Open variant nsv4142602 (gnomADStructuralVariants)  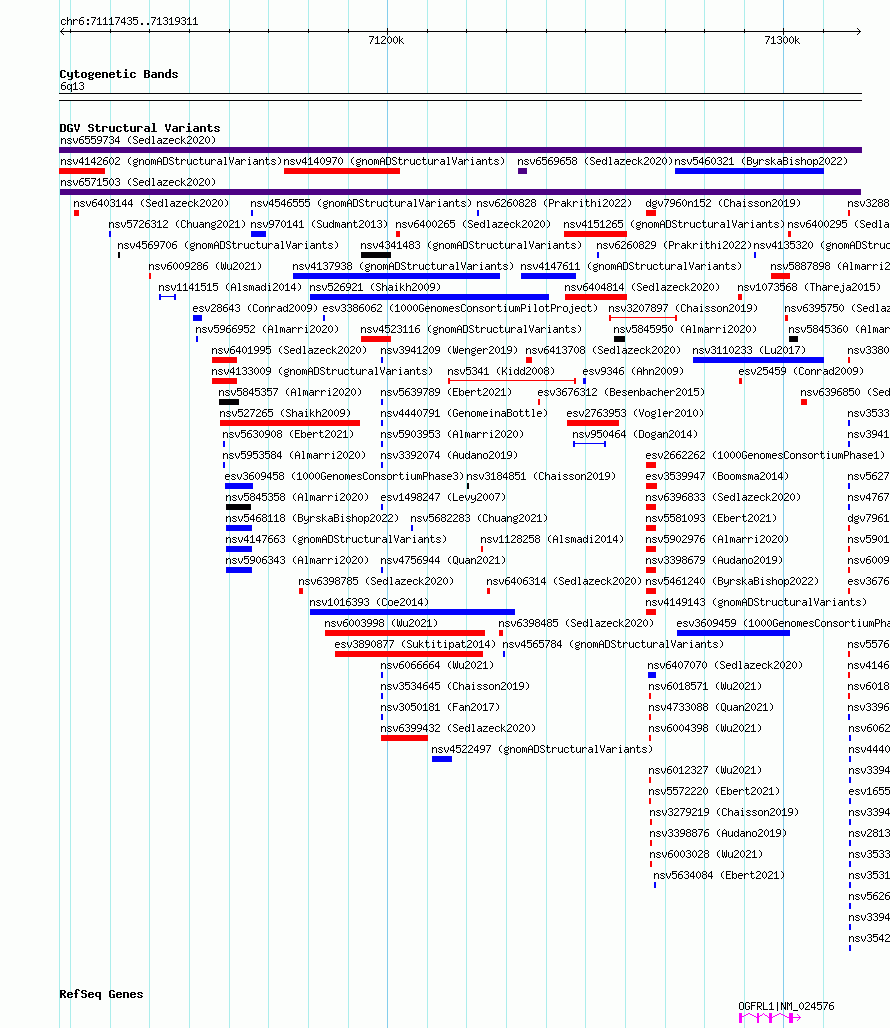pos(170,161)
